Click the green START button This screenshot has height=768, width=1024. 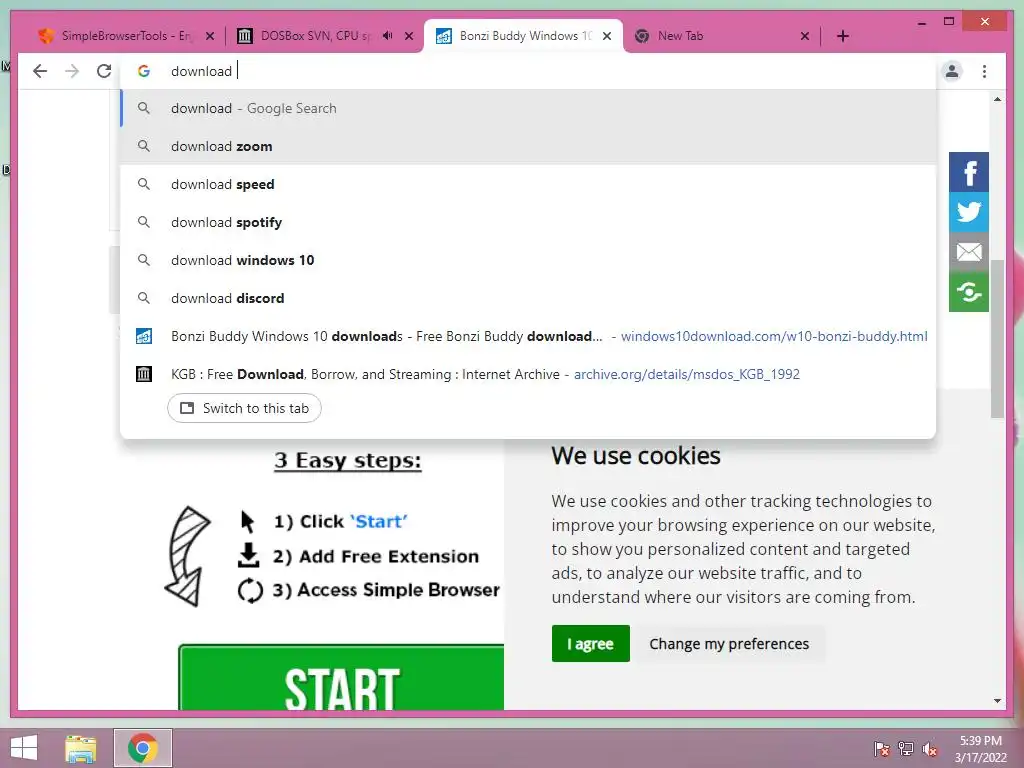(342, 678)
